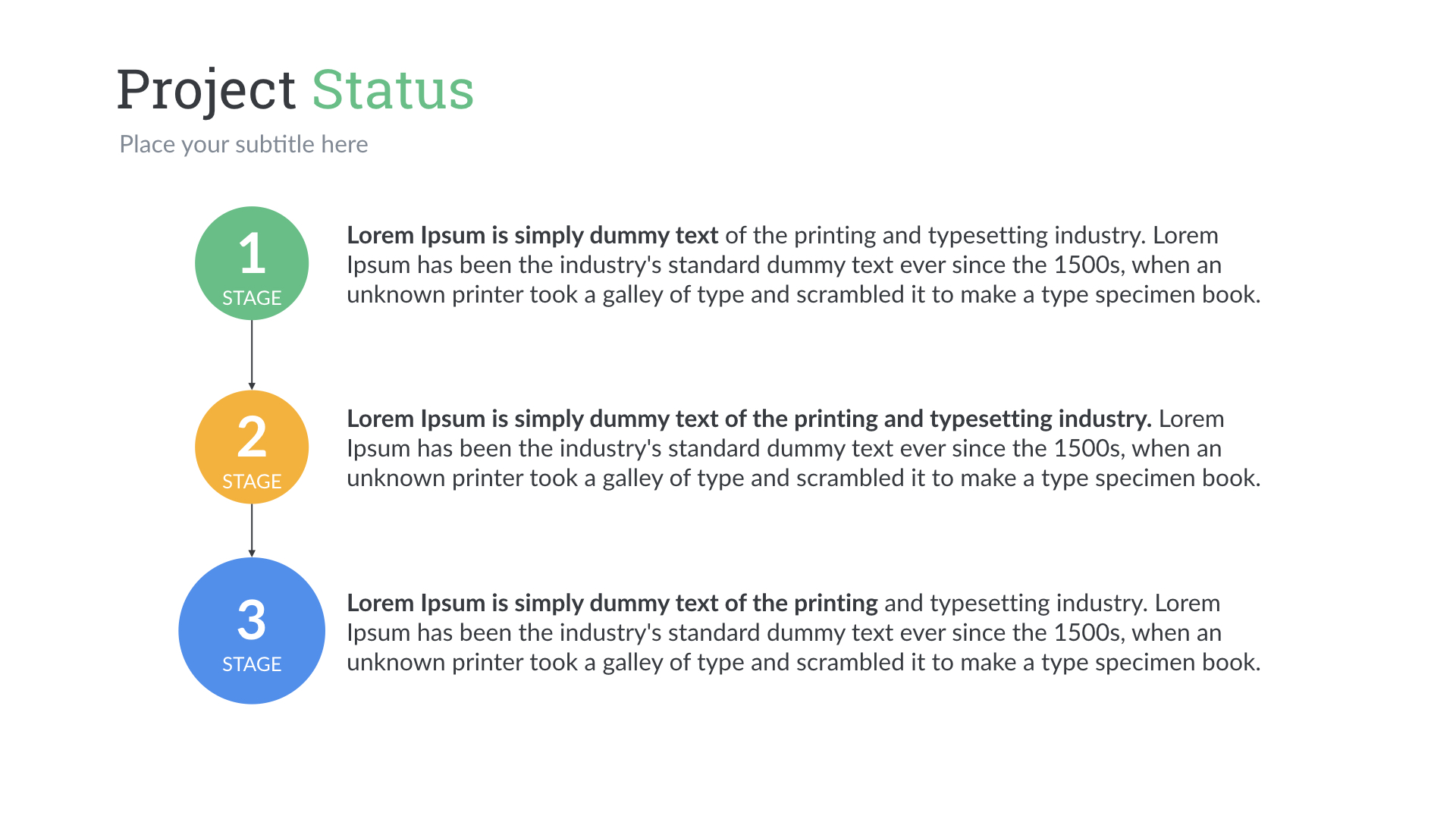
Task: Click the STAGE label in the green circle
Action: (x=252, y=298)
